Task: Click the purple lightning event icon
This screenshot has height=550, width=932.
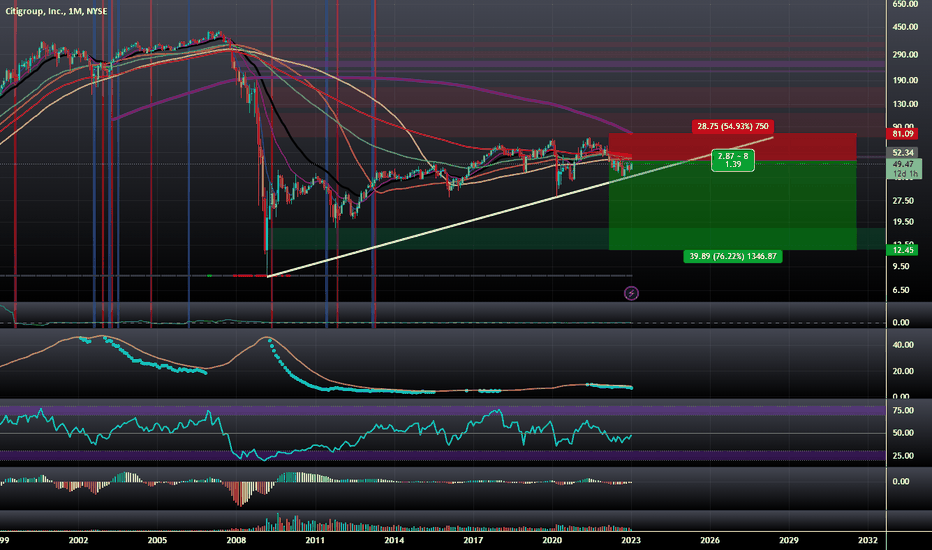Action: (631, 293)
